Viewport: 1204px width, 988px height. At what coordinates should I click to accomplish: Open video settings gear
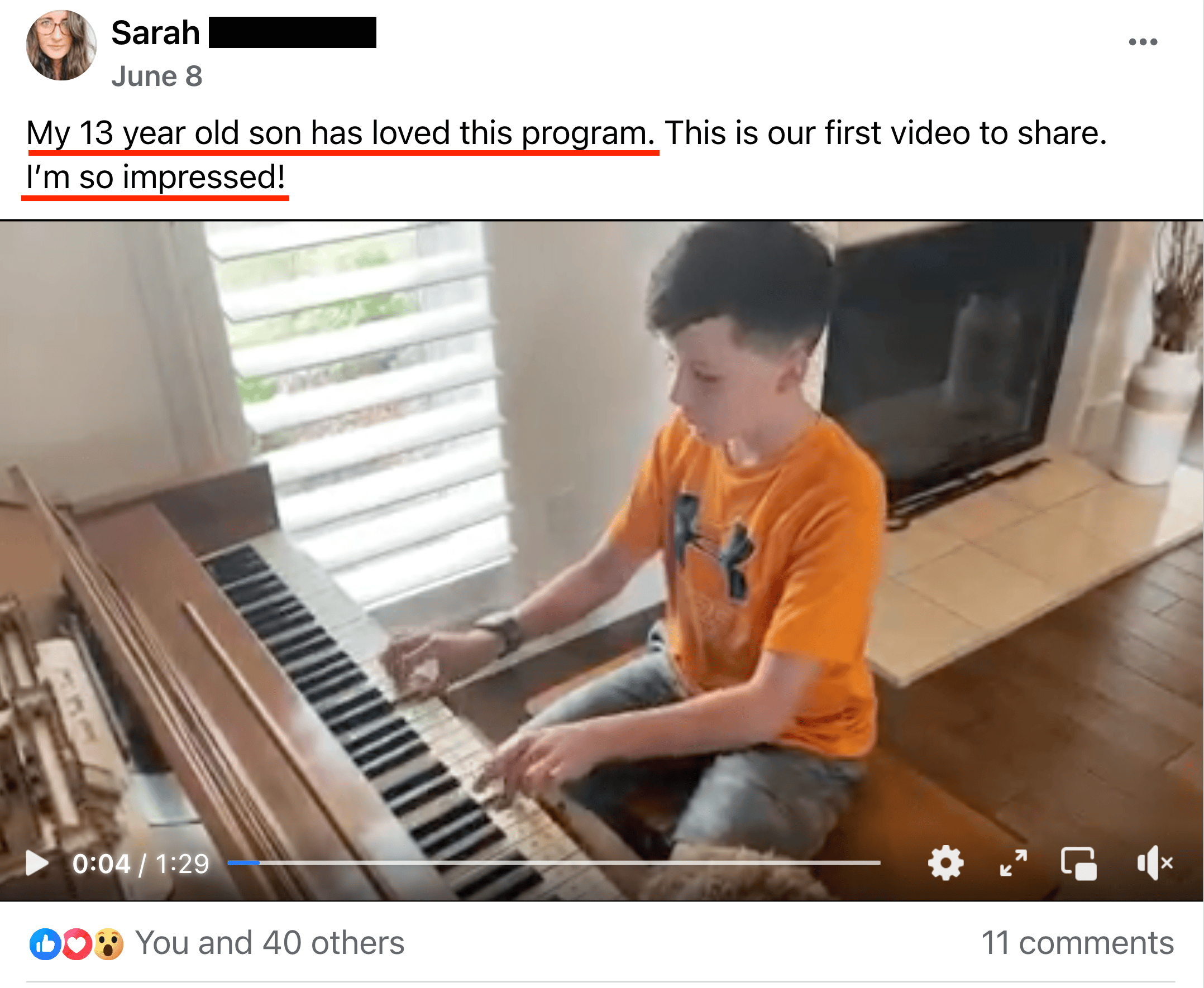945,864
